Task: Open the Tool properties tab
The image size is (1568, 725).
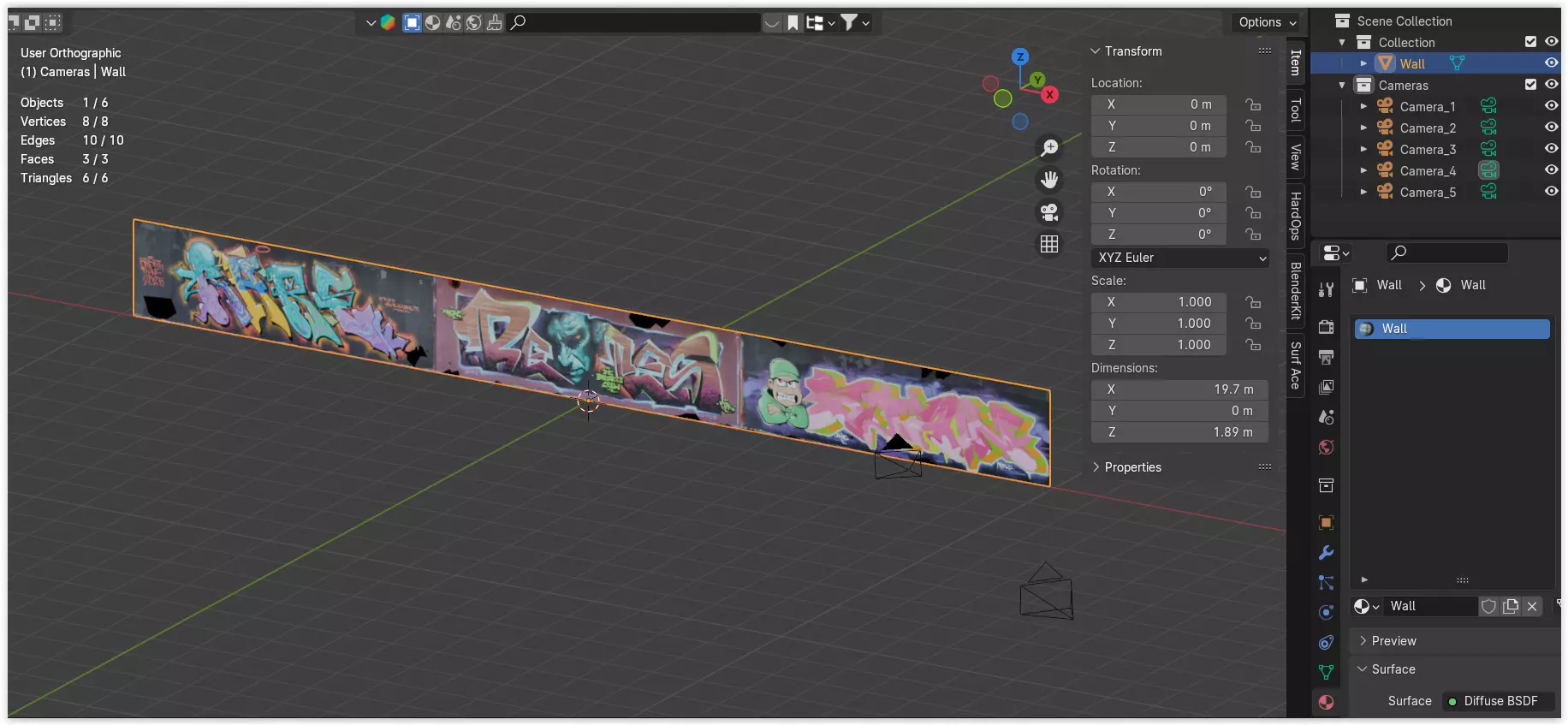Action: [1326, 289]
